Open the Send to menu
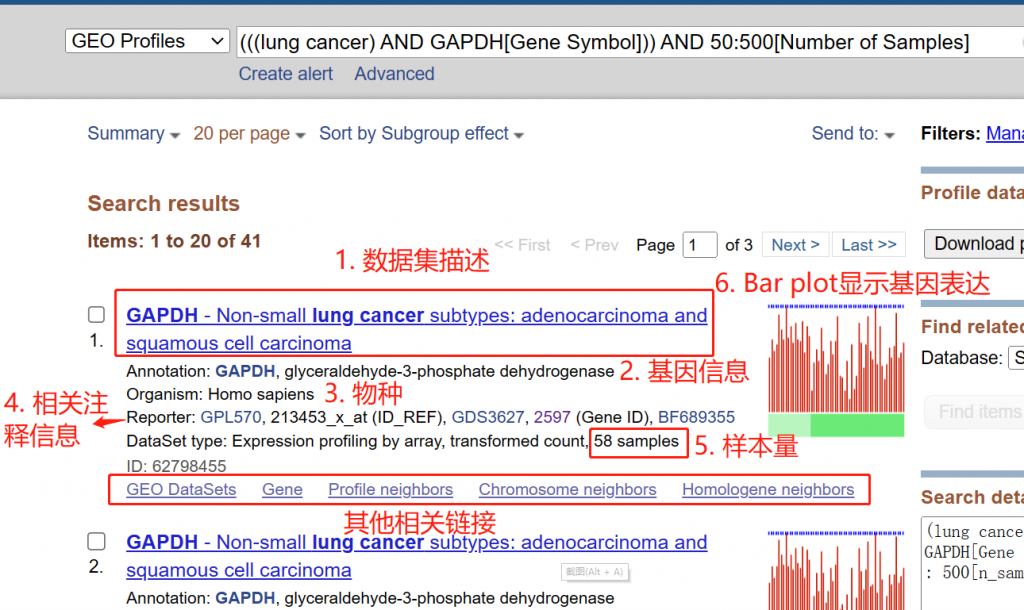1024x610 pixels. [x=852, y=134]
